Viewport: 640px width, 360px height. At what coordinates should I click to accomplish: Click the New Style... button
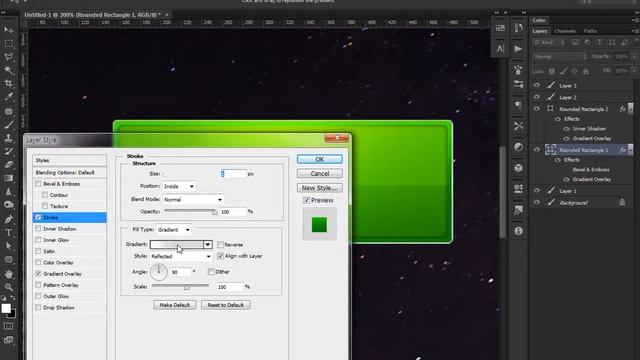coord(320,188)
